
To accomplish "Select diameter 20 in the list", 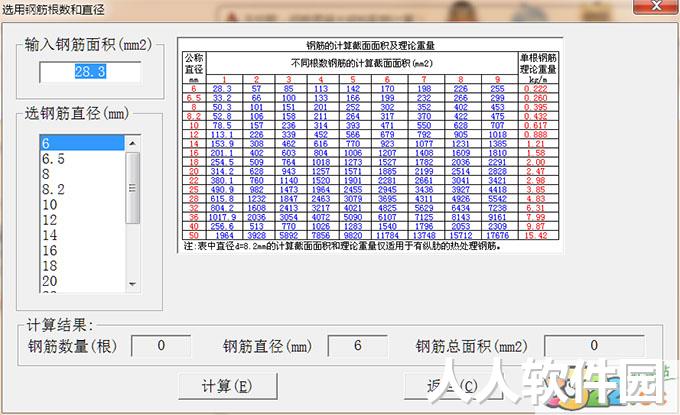I will click(x=82, y=281).
